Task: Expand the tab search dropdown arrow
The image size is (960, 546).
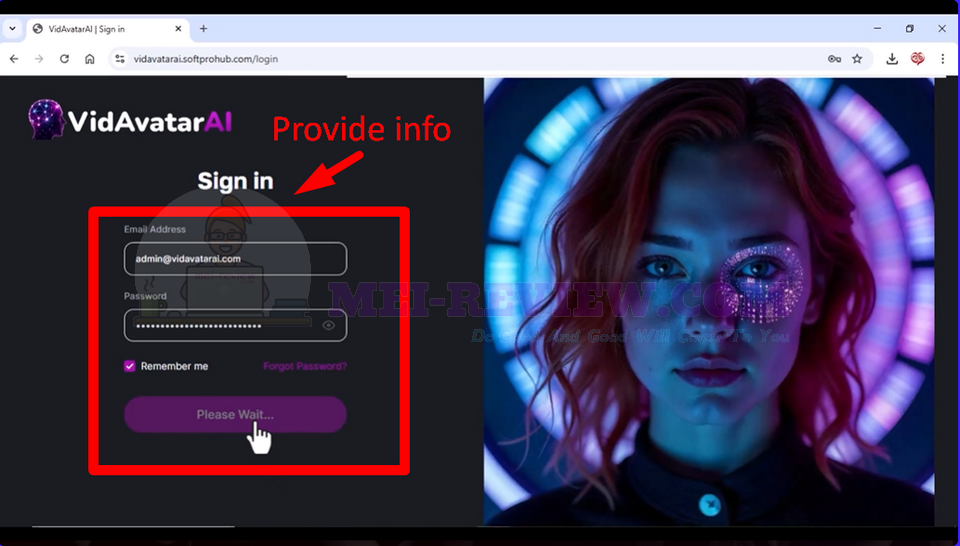Action: coord(12,29)
